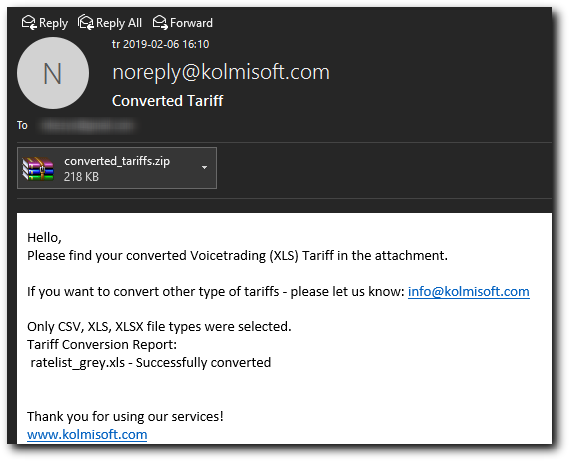
Task: Click the Forward text label
Action: [x=191, y=23]
